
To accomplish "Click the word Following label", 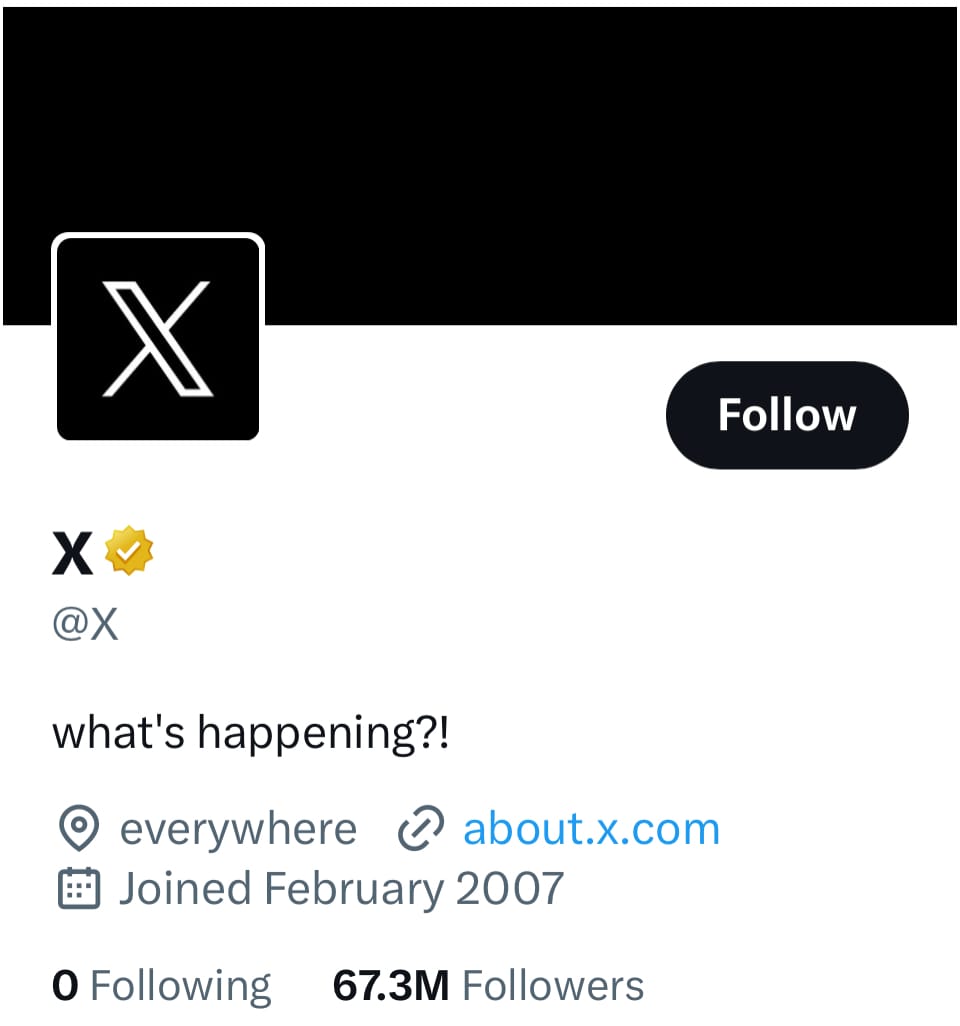I will (x=181, y=987).
